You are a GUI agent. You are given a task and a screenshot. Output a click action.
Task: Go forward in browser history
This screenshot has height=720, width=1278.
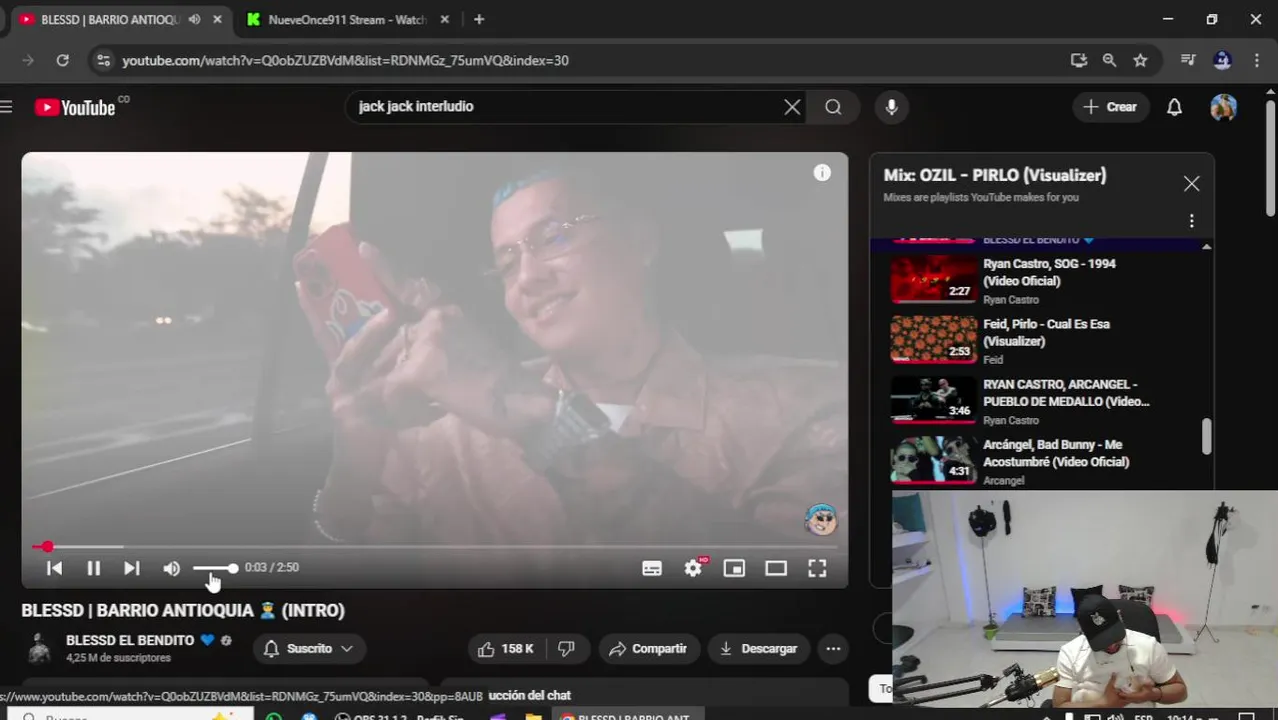[28, 61]
